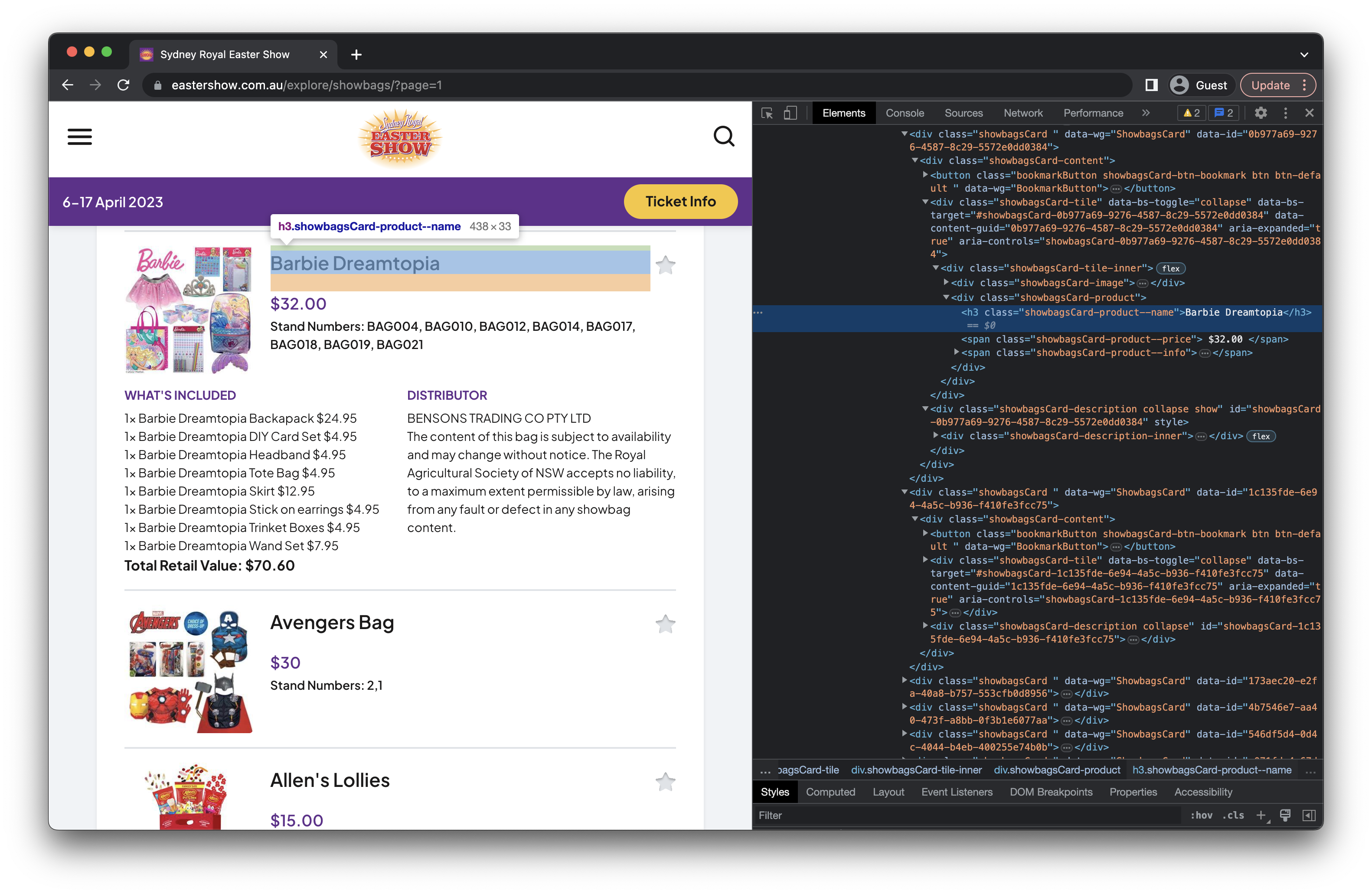Click the Avengers Bag heading
The image size is (1372, 894).
pyautogui.click(x=332, y=623)
